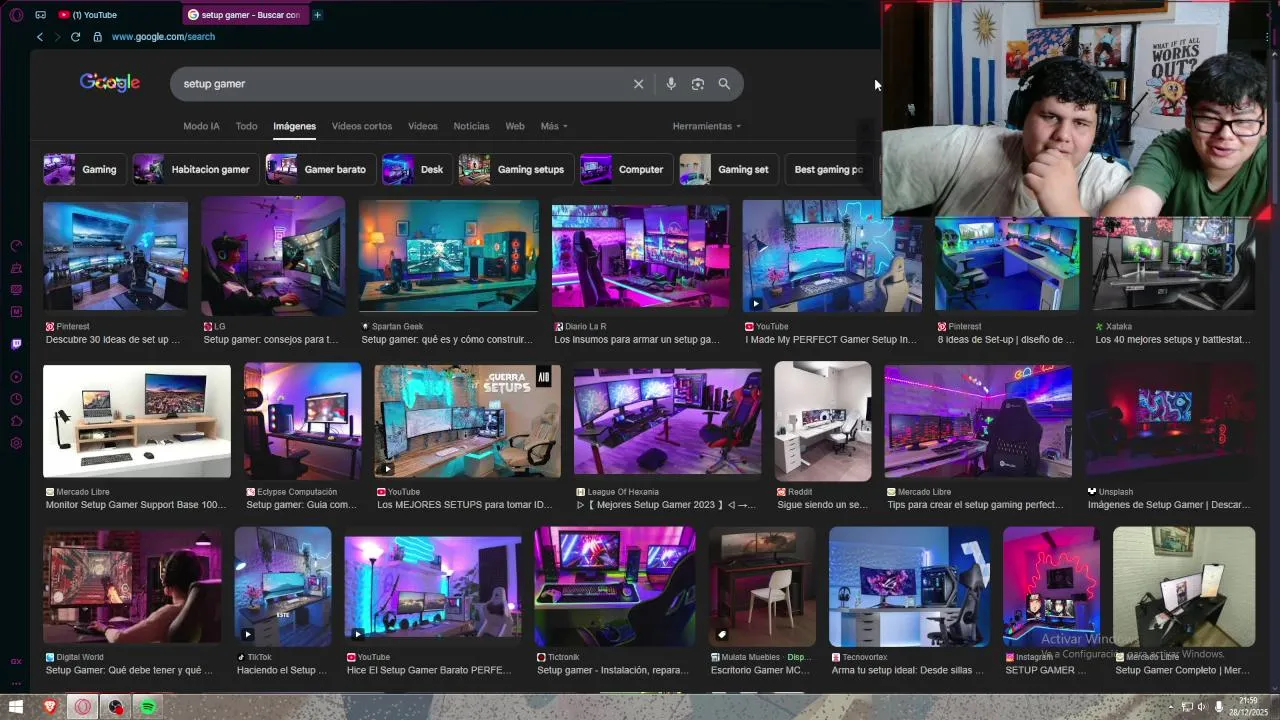Open Spartan Geek setup gamer image
1280x720 pixels.
click(x=448, y=256)
